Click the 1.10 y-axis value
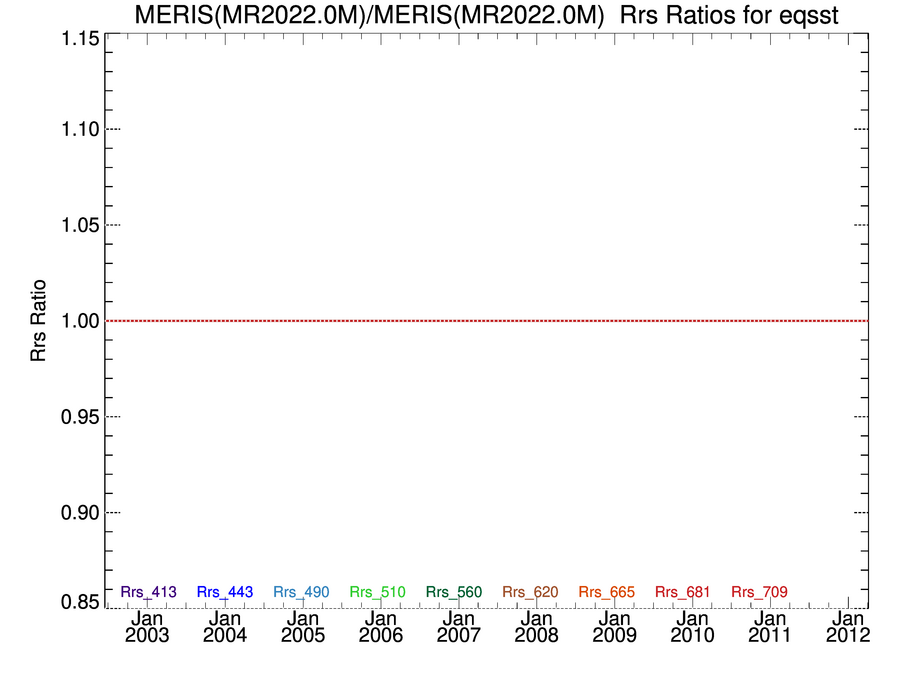This screenshot has width=900, height=675. point(80,129)
